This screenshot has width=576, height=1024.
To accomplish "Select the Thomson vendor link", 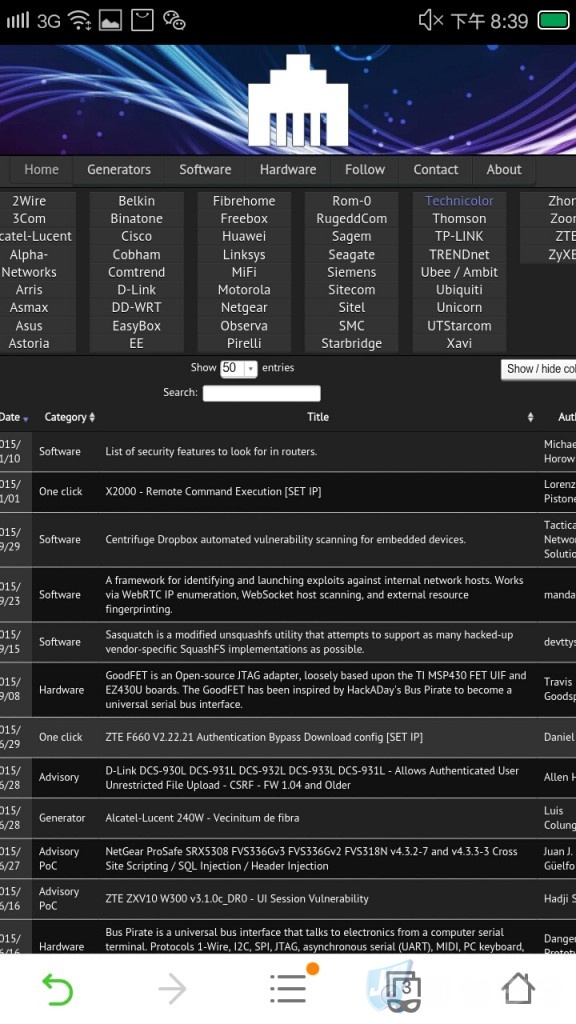I will tap(459, 219).
